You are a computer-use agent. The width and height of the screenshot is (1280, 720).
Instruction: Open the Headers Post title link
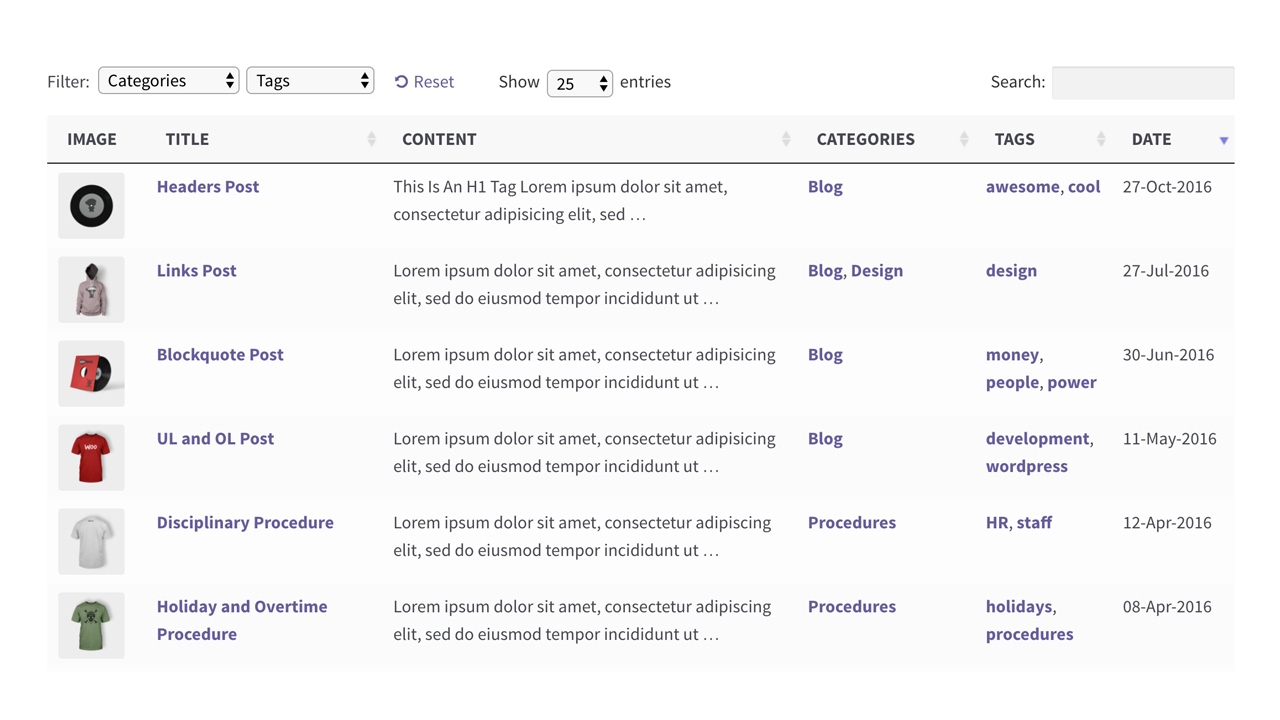(x=208, y=187)
